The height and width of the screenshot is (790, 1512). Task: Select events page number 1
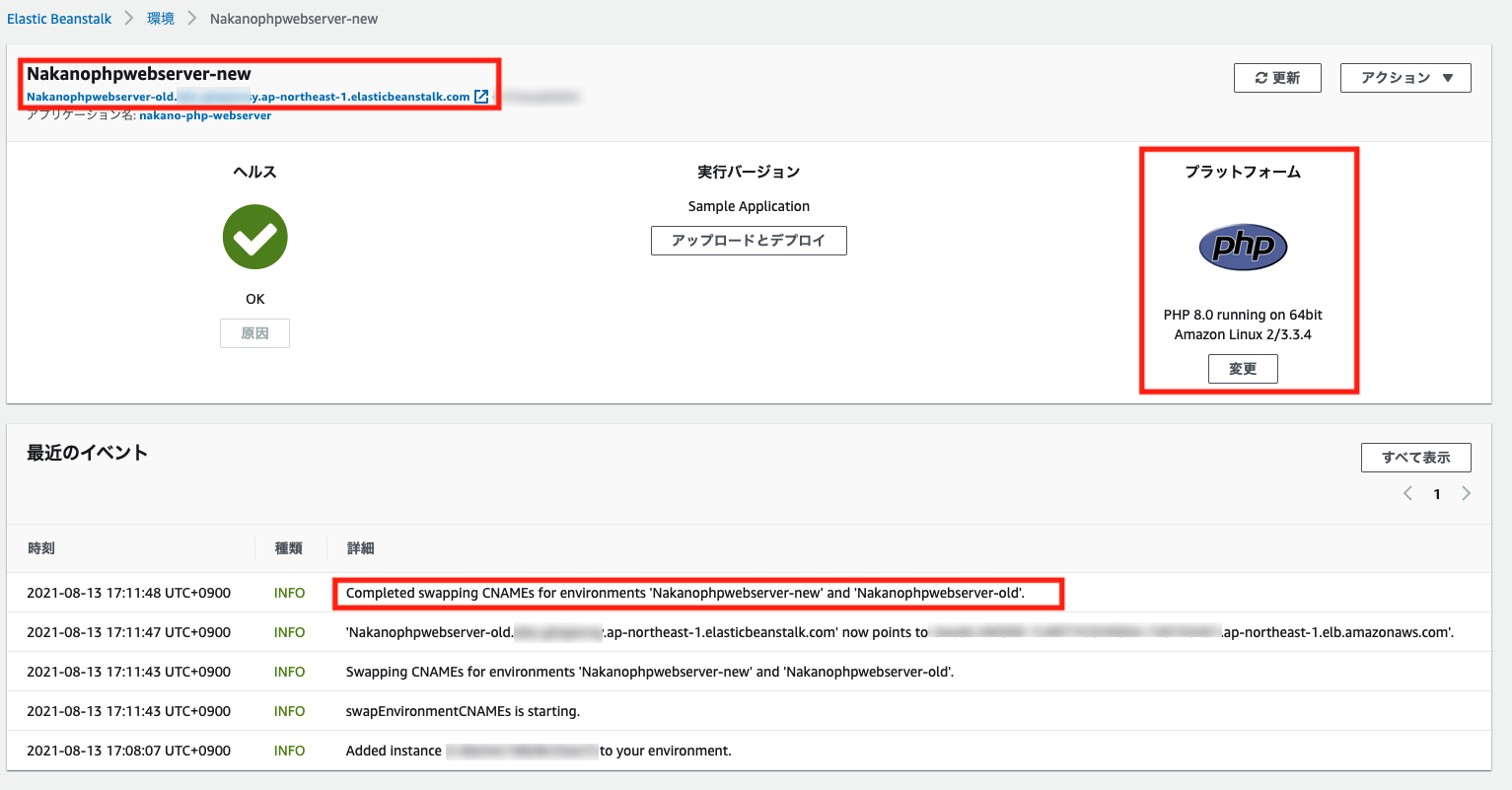[x=1437, y=494]
